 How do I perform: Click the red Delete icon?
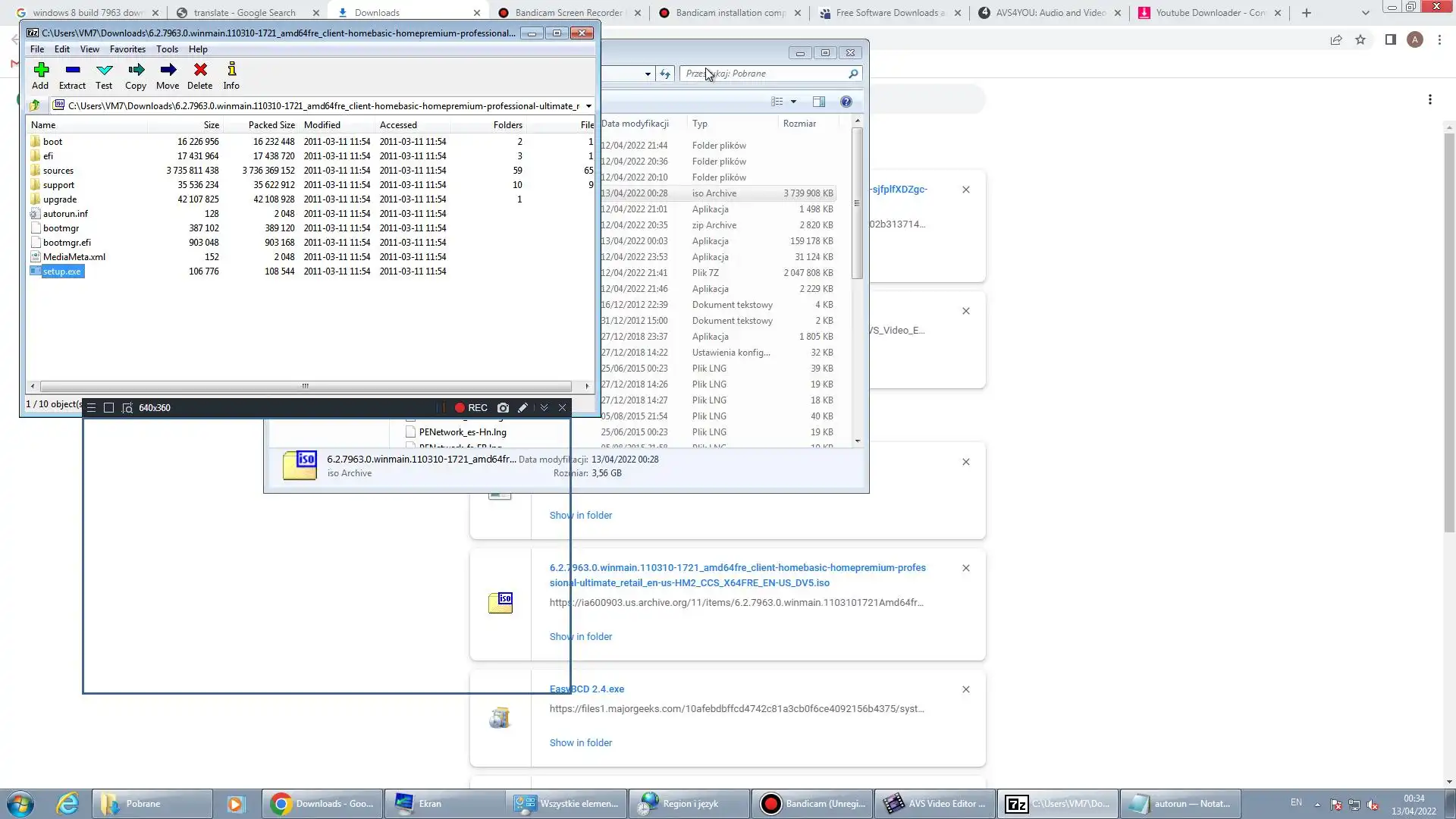coord(200,75)
